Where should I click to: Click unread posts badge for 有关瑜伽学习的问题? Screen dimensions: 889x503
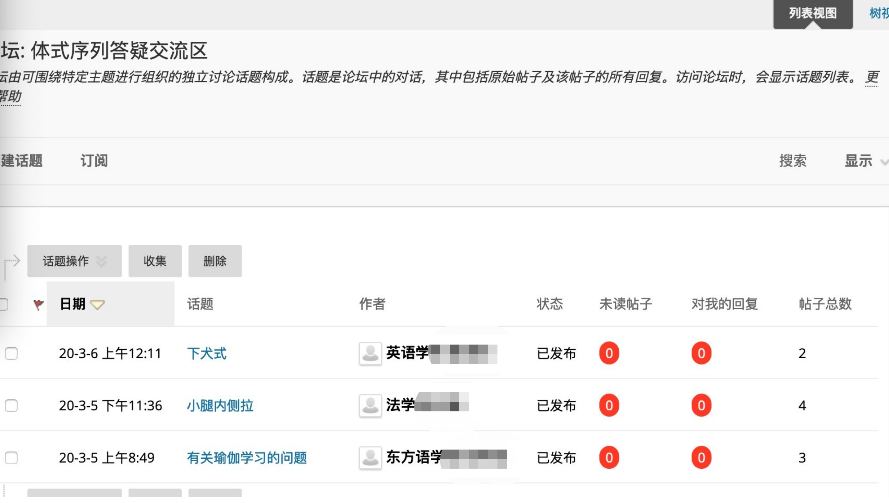coord(609,458)
